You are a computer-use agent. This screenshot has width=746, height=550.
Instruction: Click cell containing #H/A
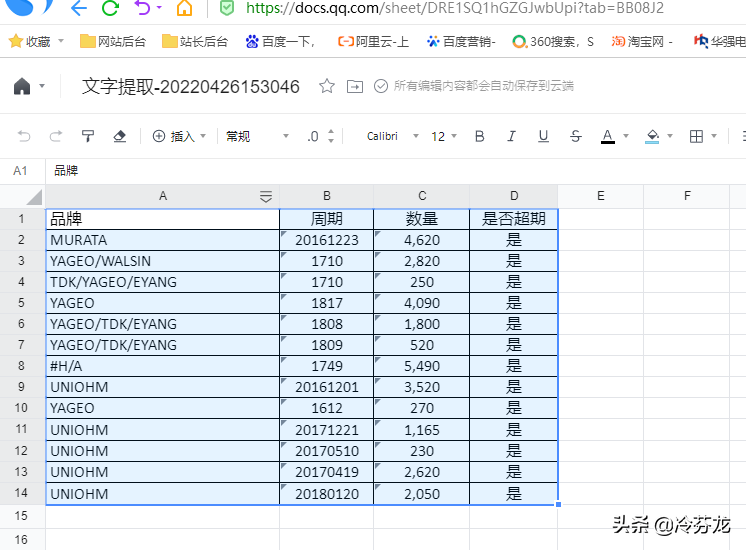pyautogui.click(x=163, y=366)
